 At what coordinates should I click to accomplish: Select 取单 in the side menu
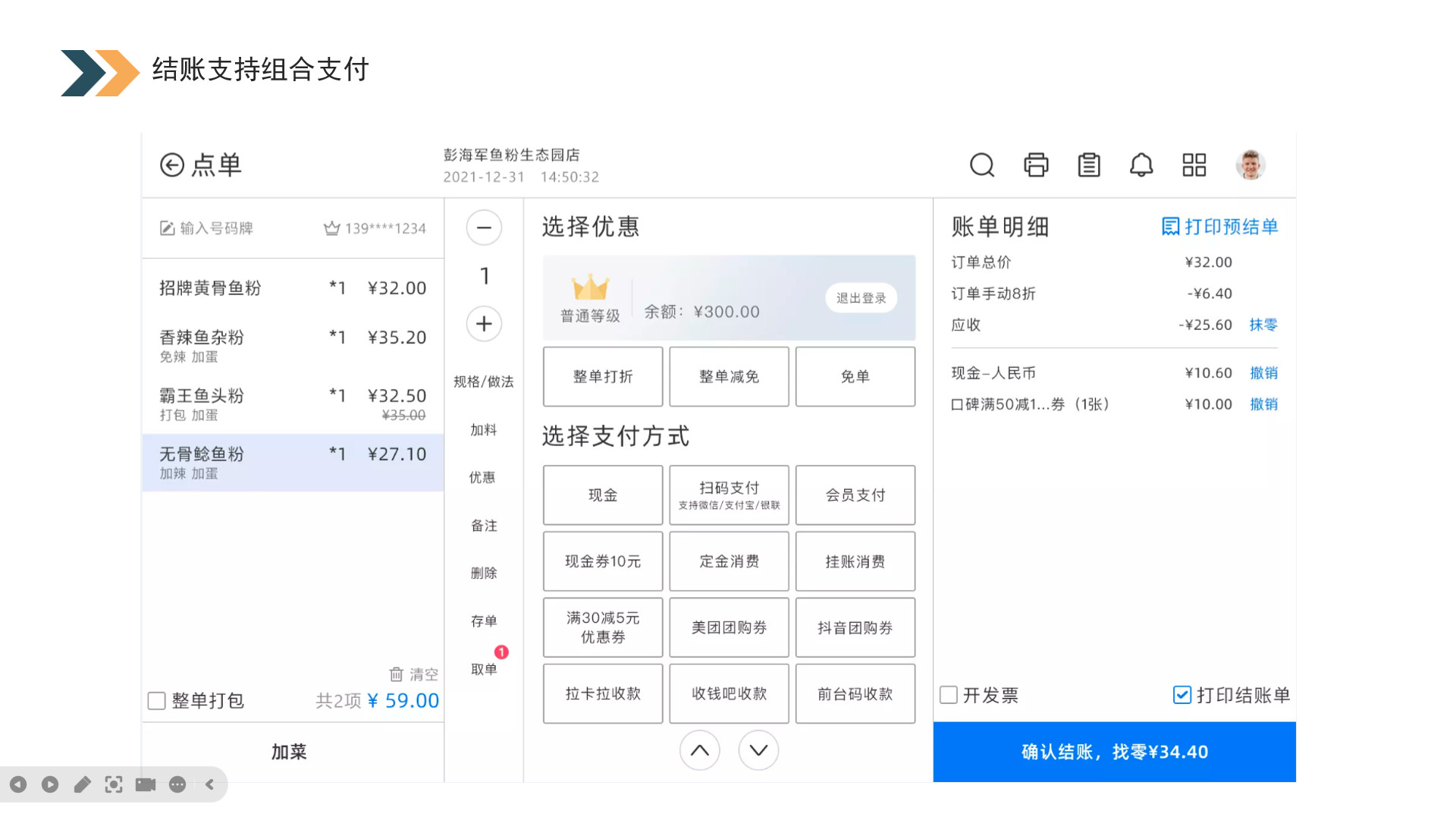(x=484, y=669)
